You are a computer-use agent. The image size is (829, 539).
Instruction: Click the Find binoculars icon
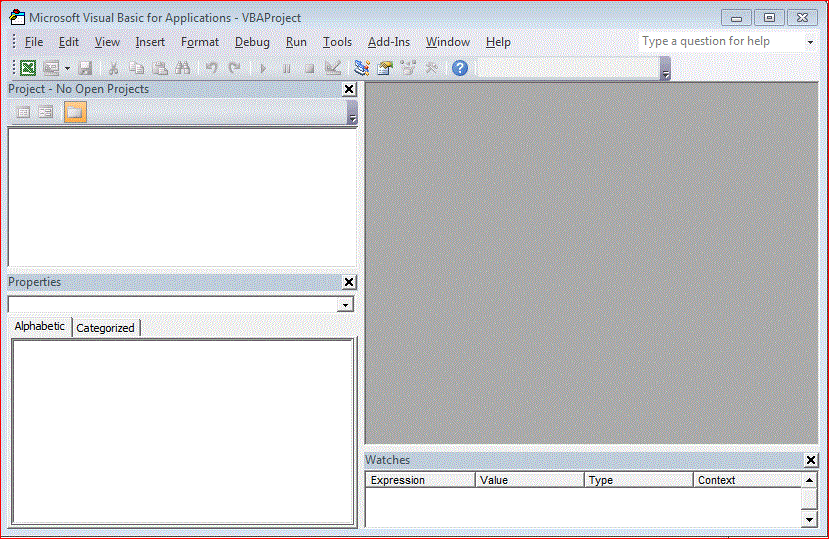tap(183, 68)
